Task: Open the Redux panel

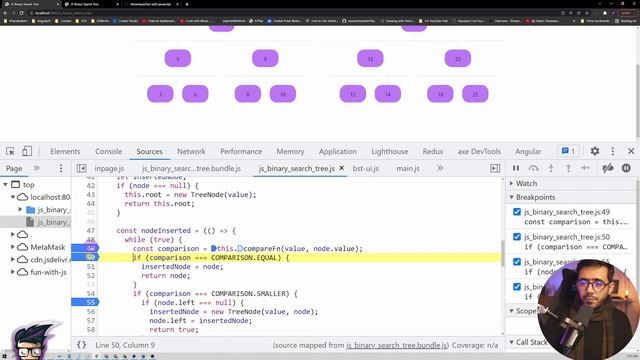Action: pos(433,151)
